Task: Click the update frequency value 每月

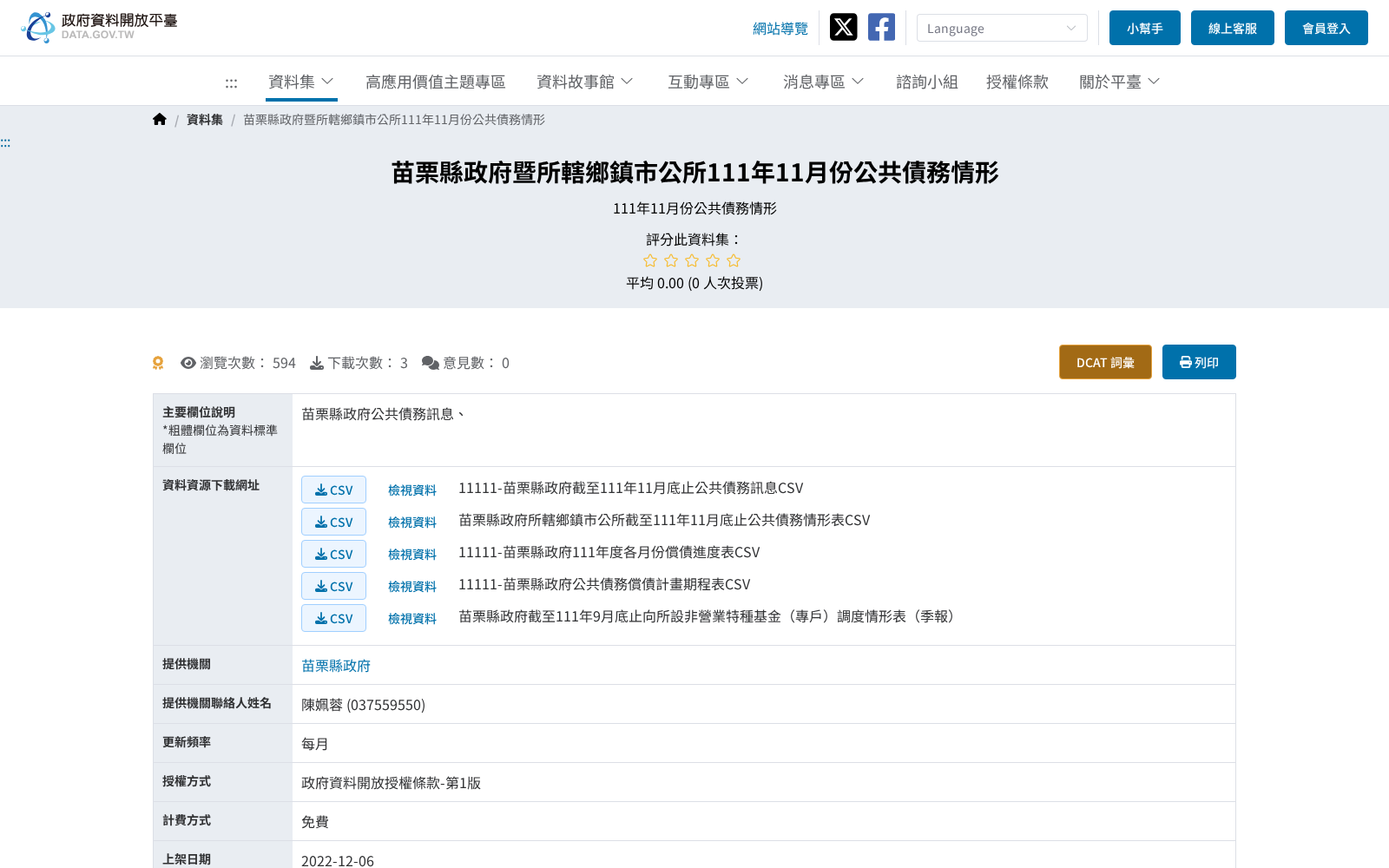Action: [315, 744]
